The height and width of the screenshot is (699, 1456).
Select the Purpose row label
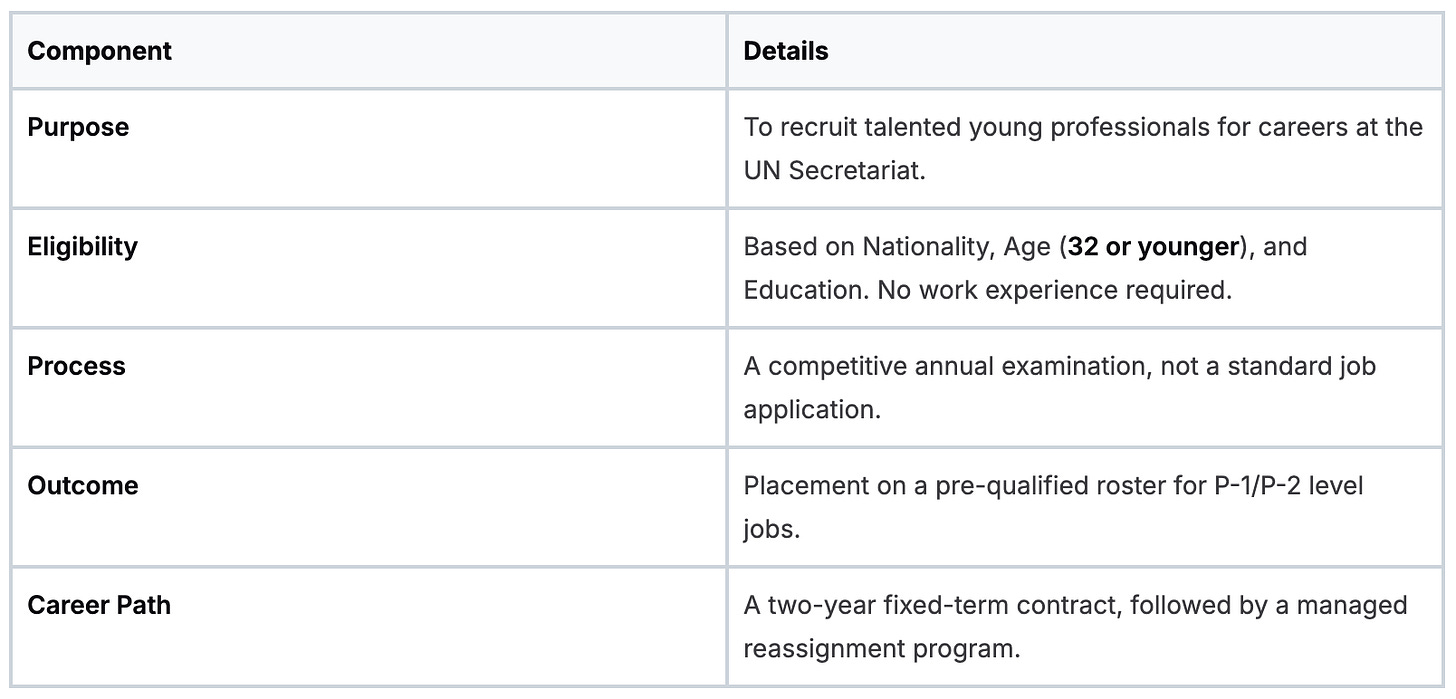pyautogui.click(x=78, y=127)
